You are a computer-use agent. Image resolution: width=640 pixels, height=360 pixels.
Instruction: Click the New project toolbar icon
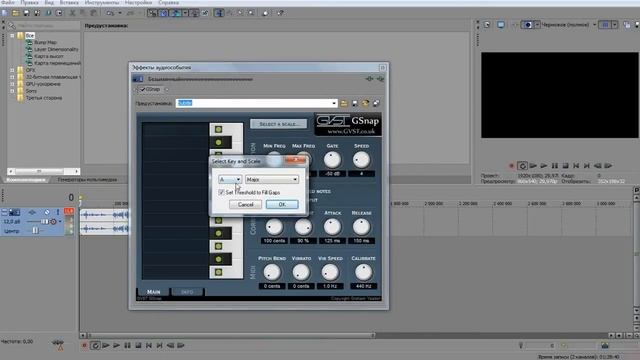[x=4, y=13]
